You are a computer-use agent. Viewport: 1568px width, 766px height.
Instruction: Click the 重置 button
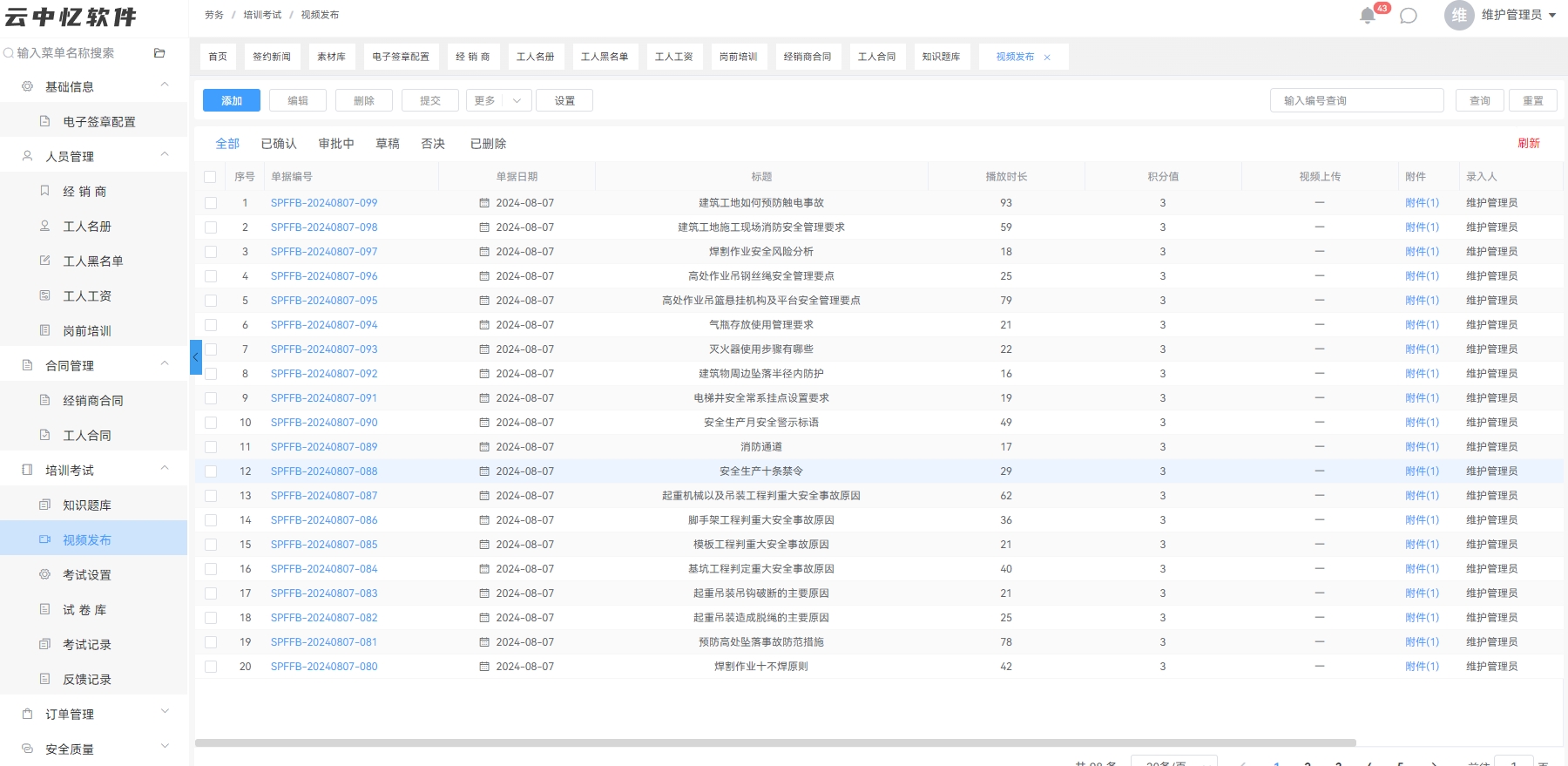1533,101
